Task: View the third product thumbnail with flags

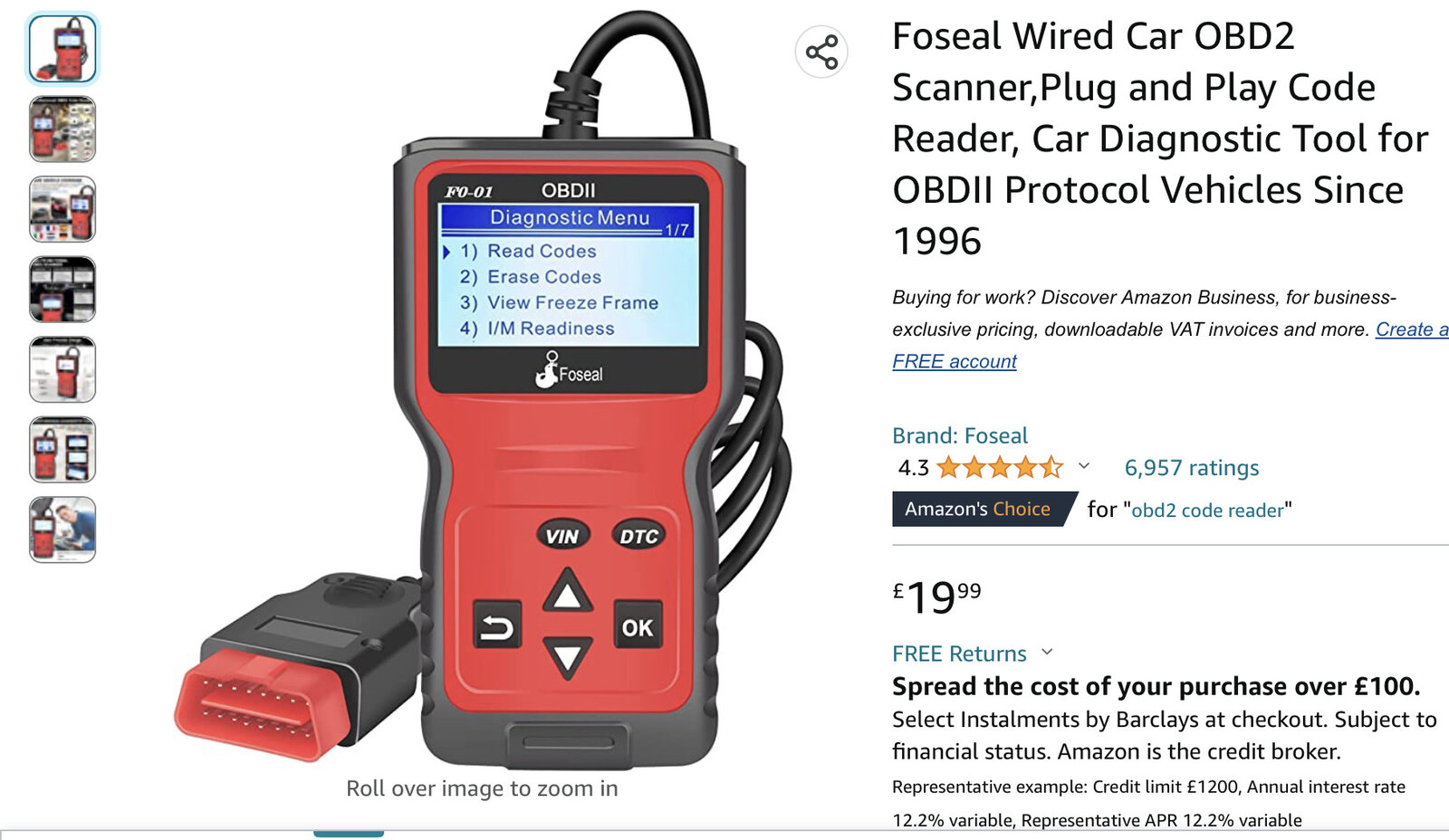Action: point(62,209)
